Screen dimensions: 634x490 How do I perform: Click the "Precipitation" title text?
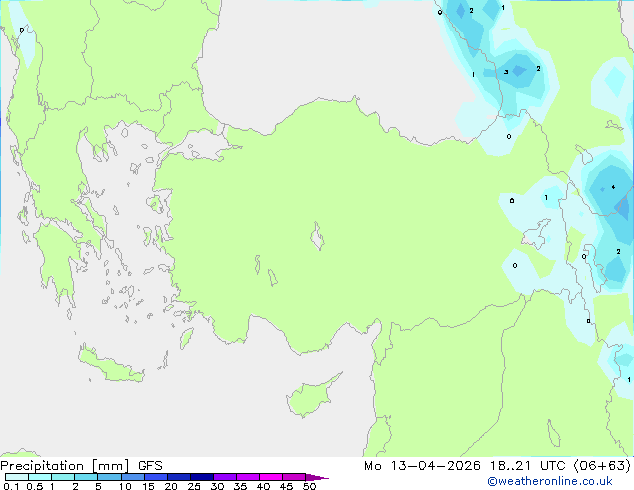[42, 466]
